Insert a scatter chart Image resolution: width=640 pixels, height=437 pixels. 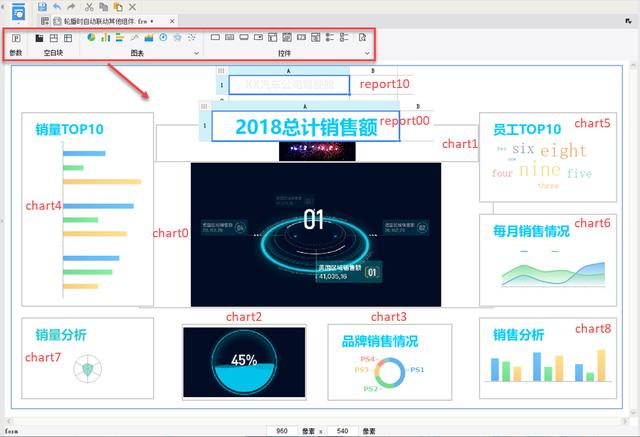(x=191, y=38)
